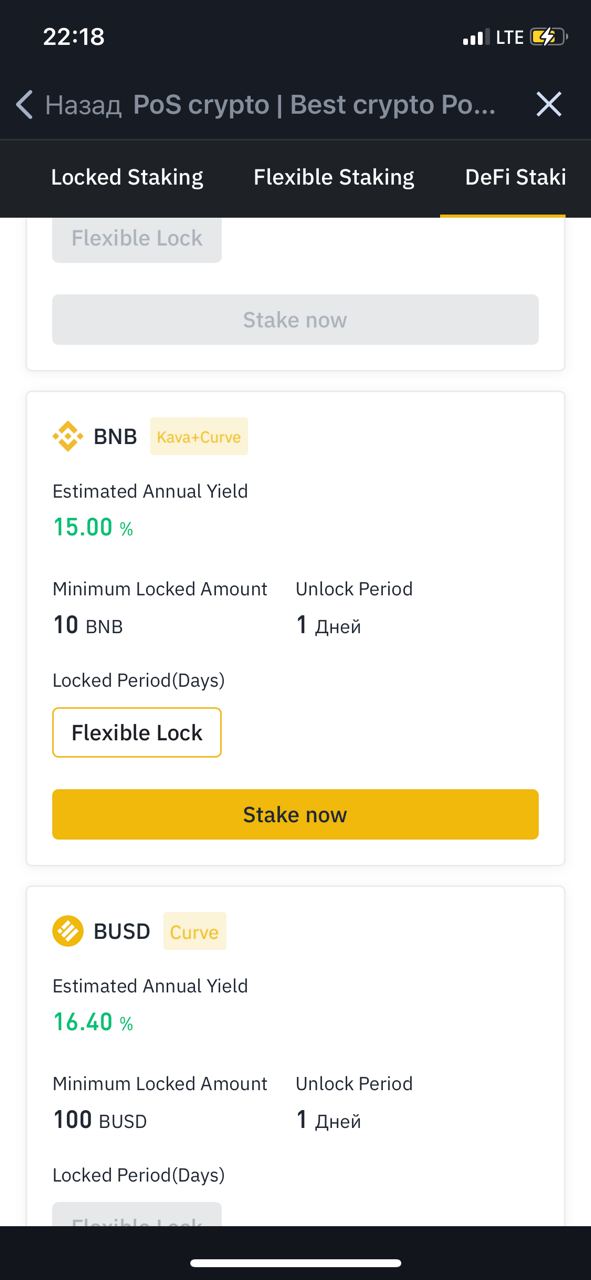Switch to Flexible Staking tab
Viewport: 591px width, 1280px height.
(334, 177)
